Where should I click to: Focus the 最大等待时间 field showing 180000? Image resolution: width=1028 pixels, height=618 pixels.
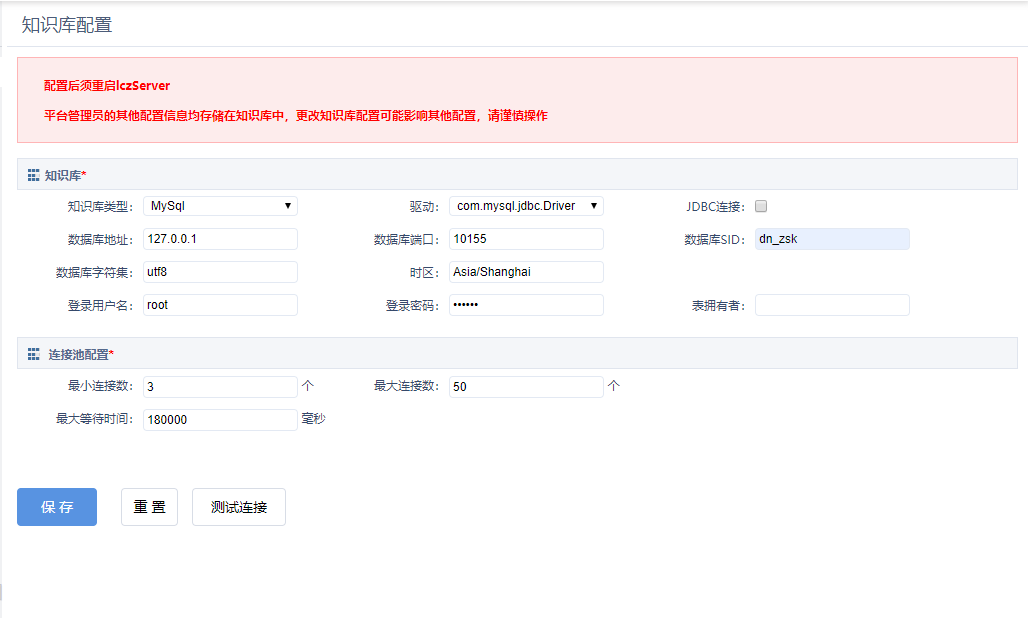220,420
